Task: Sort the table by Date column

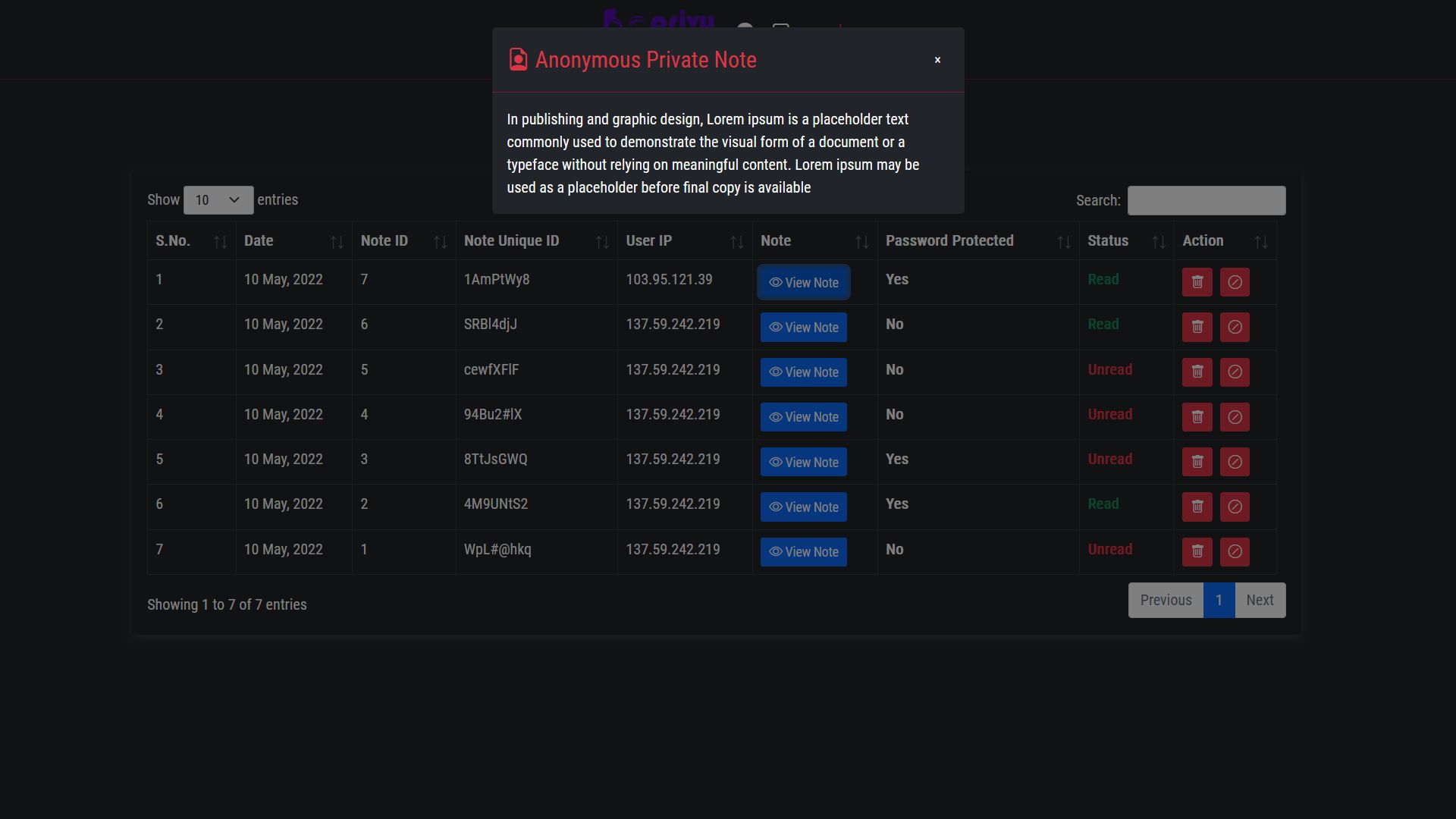Action: click(293, 241)
